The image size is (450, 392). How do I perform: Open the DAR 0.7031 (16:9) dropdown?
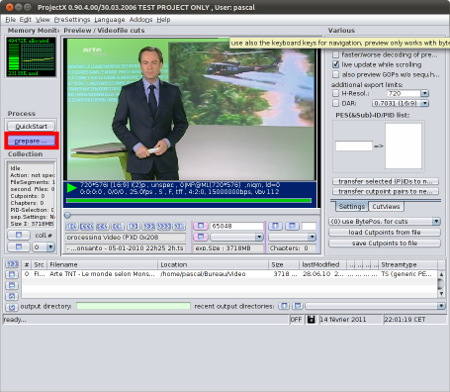[424, 103]
